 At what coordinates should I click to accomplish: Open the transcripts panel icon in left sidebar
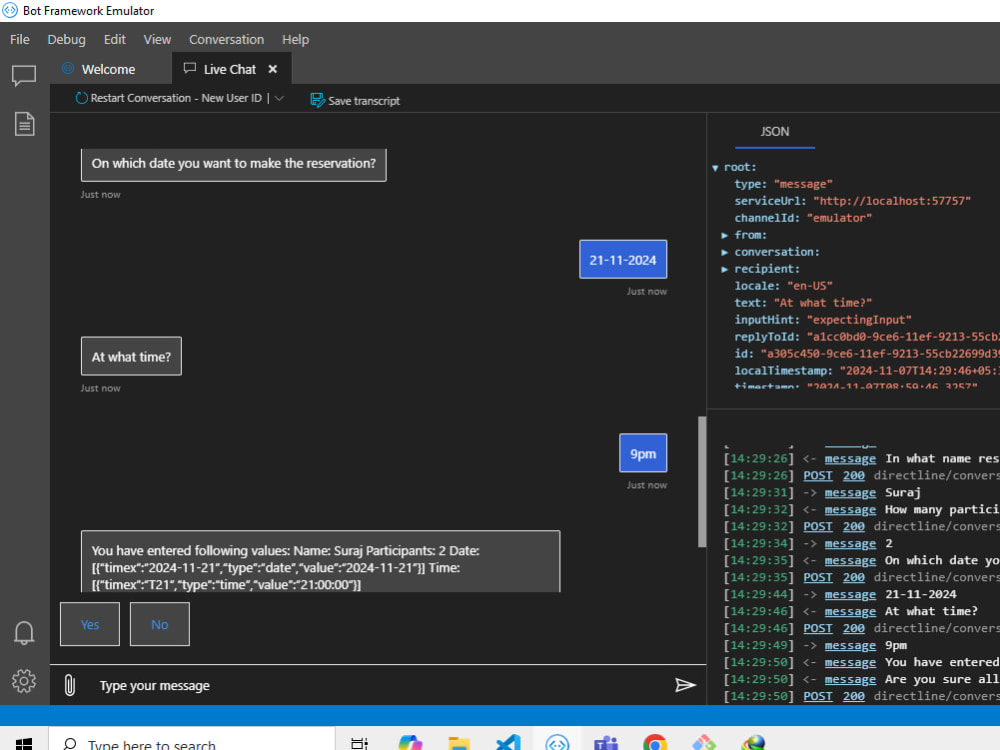23,123
